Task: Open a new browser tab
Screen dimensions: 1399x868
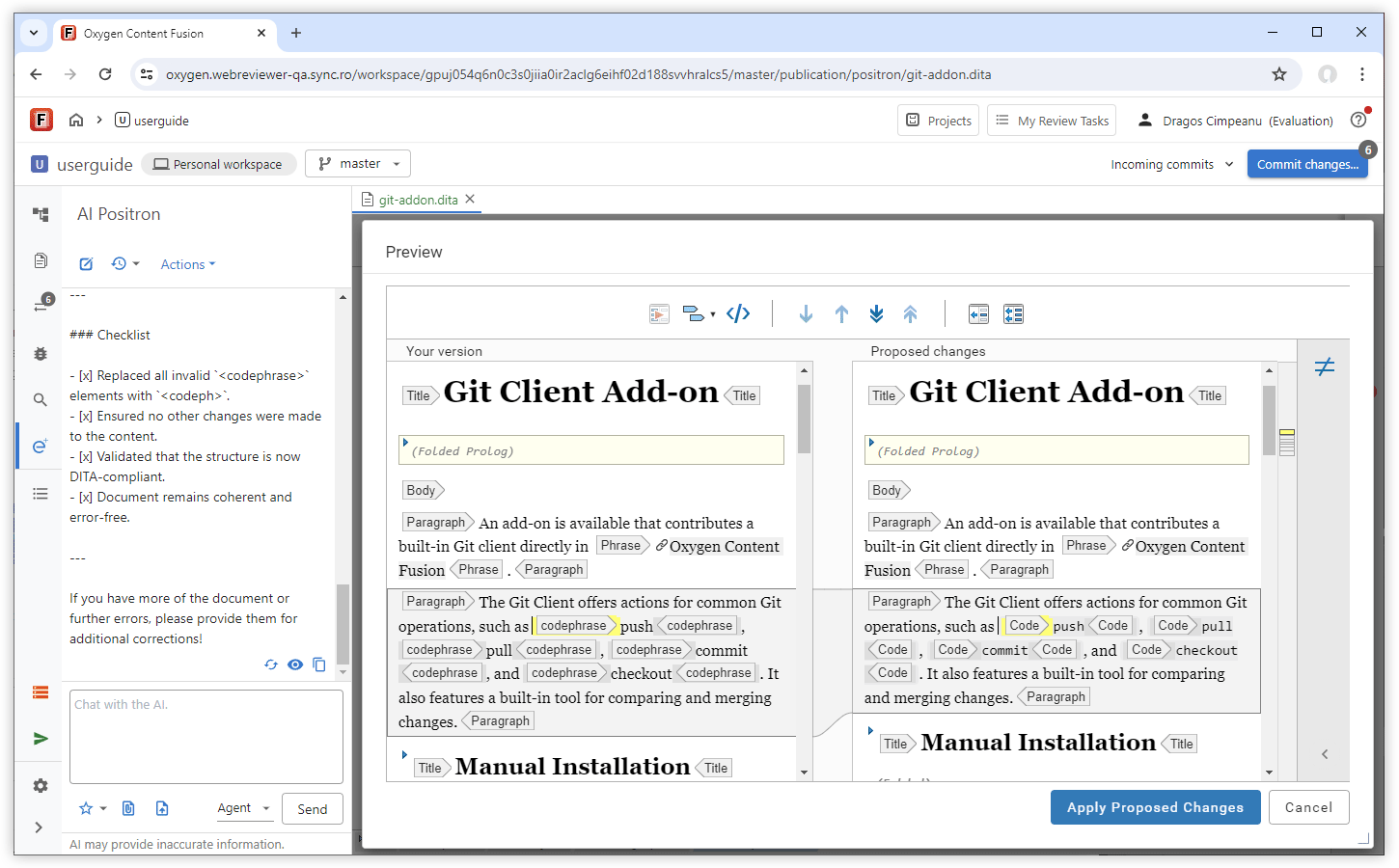Action: 296,33
